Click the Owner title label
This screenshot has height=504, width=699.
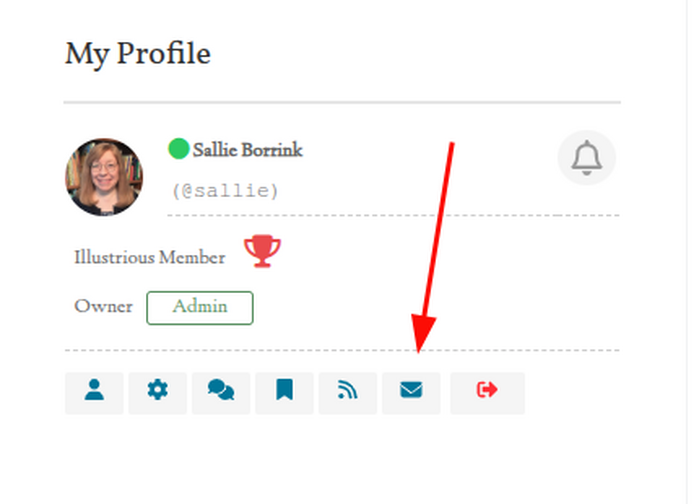[x=103, y=307]
